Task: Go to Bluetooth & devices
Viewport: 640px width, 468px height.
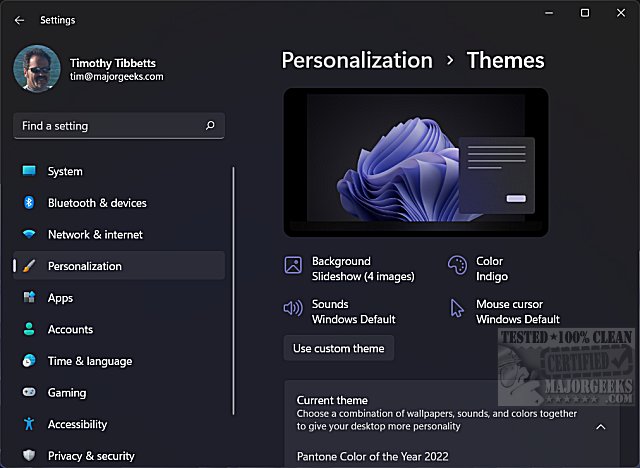Action: [x=119, y=203]
